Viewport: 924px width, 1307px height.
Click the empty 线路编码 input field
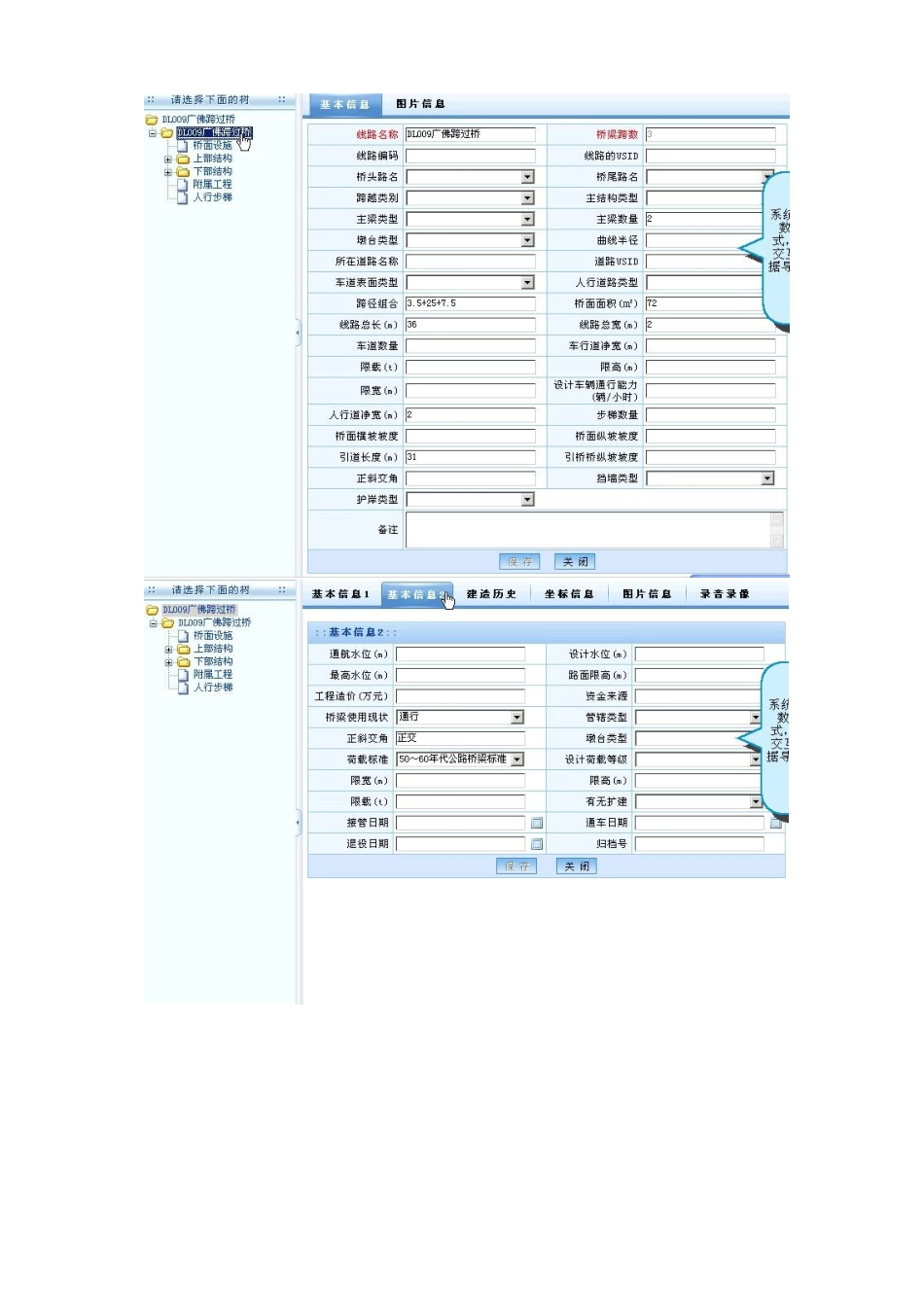click(x=471, y=157)
